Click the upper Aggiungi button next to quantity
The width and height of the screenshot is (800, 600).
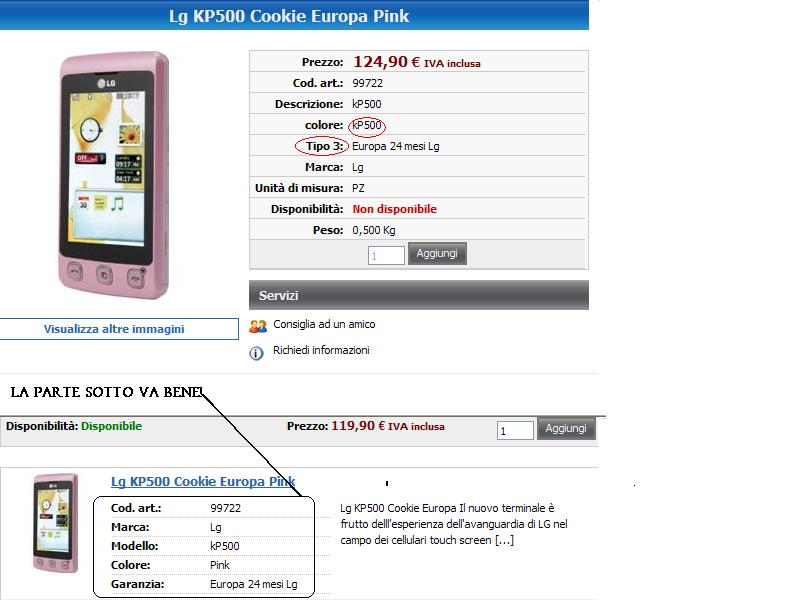(x=437, y=254)
